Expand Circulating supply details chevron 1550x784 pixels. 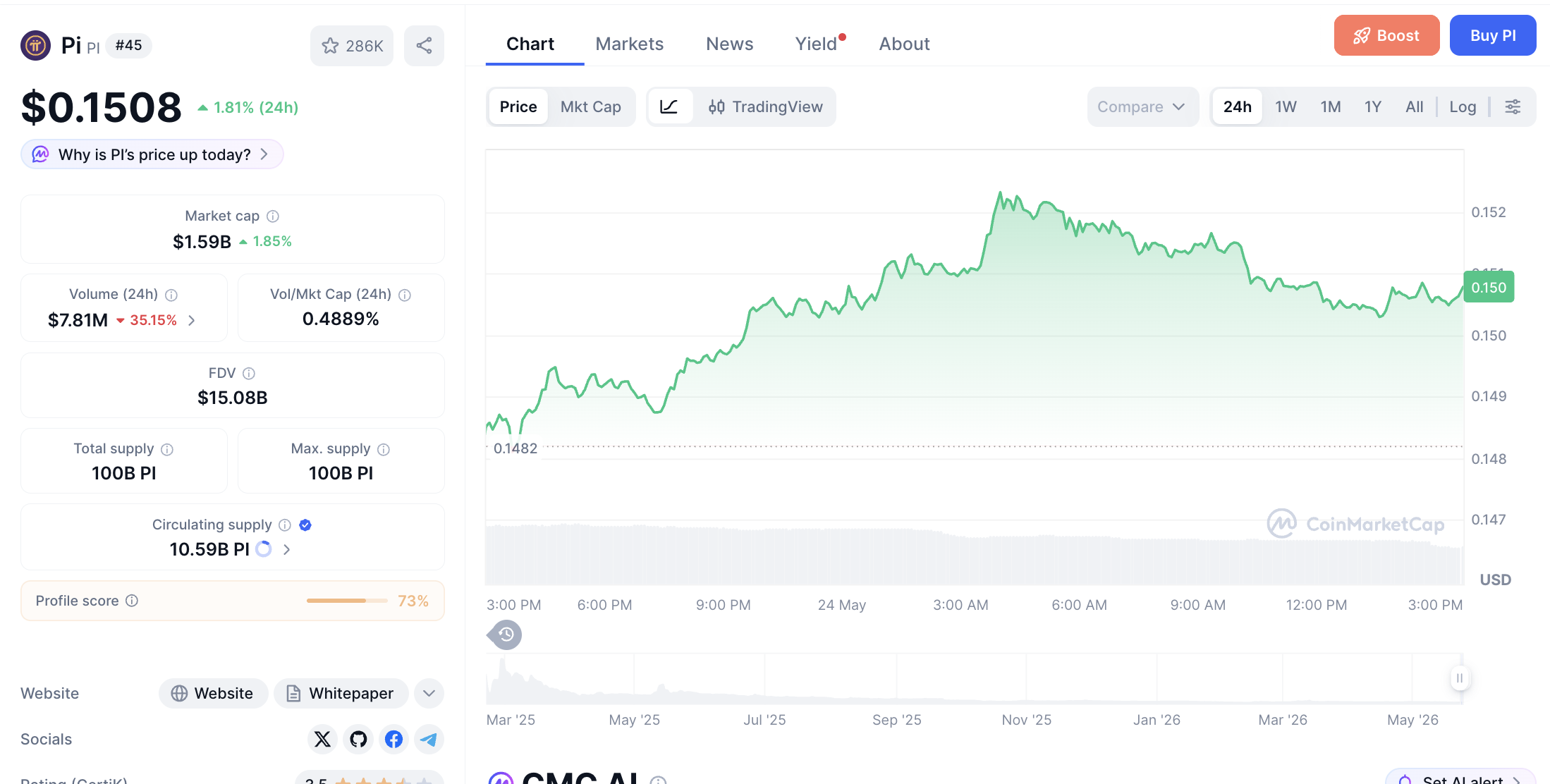coord(286,549)
